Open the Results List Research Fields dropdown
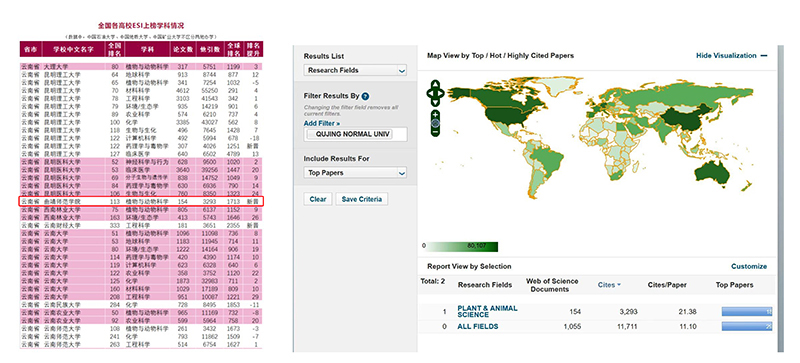Image resolution: width=800 pixels, height=363 pixels. pyautogui.click(x=355, y=70)
